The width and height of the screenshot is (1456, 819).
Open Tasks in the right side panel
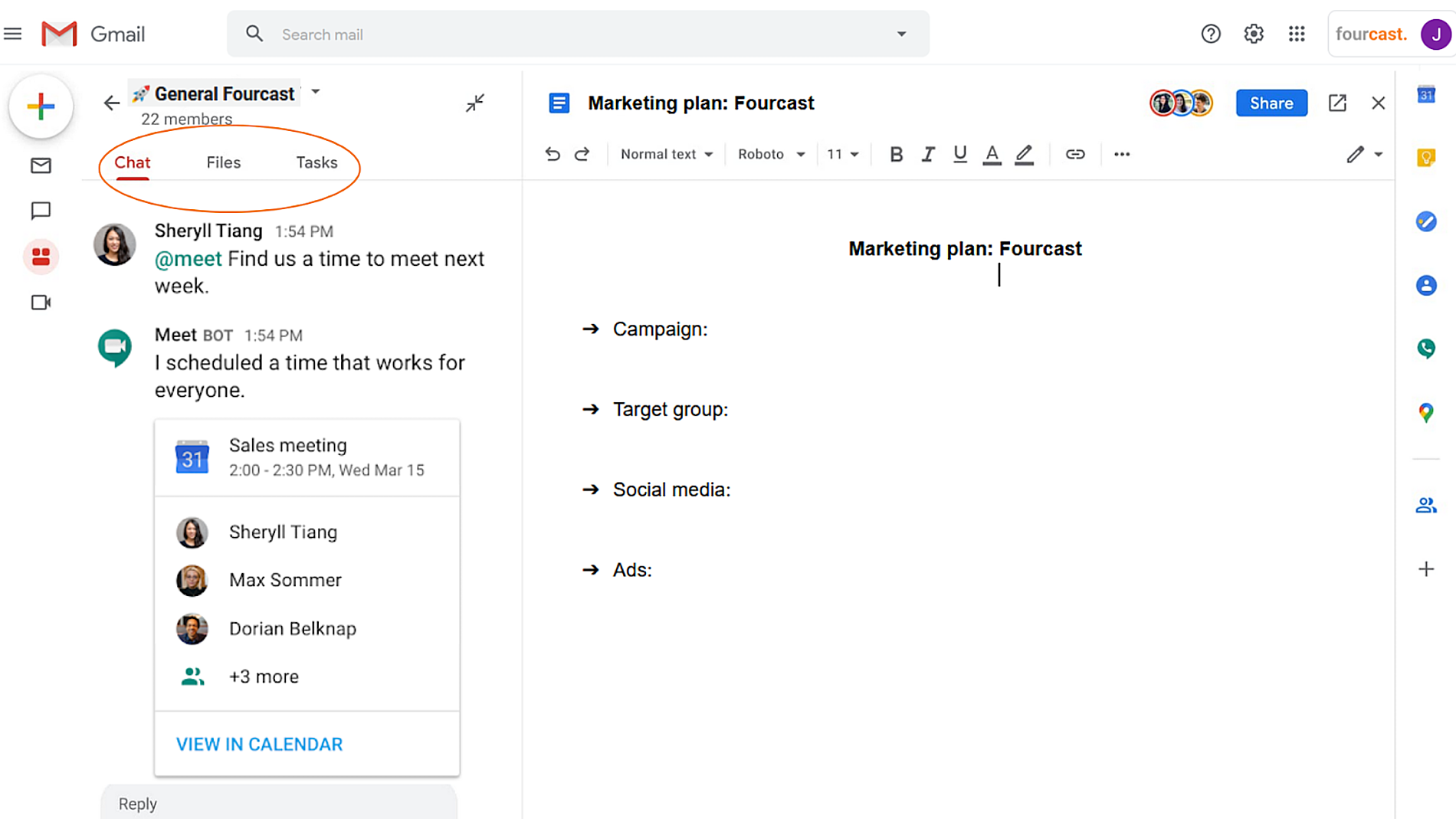click(1426, 221)
